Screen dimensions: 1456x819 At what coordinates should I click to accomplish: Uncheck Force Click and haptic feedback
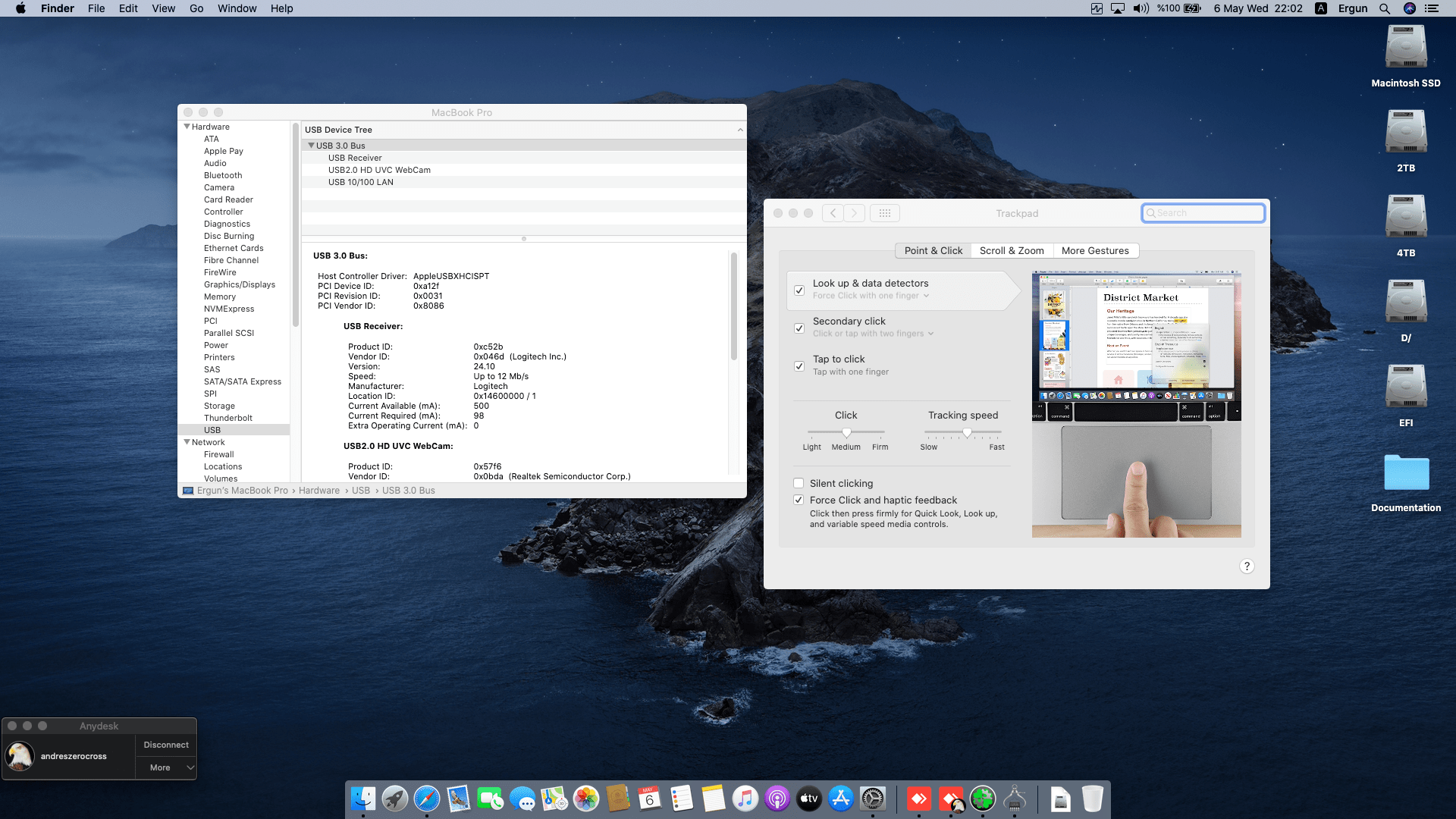(799, 500)
